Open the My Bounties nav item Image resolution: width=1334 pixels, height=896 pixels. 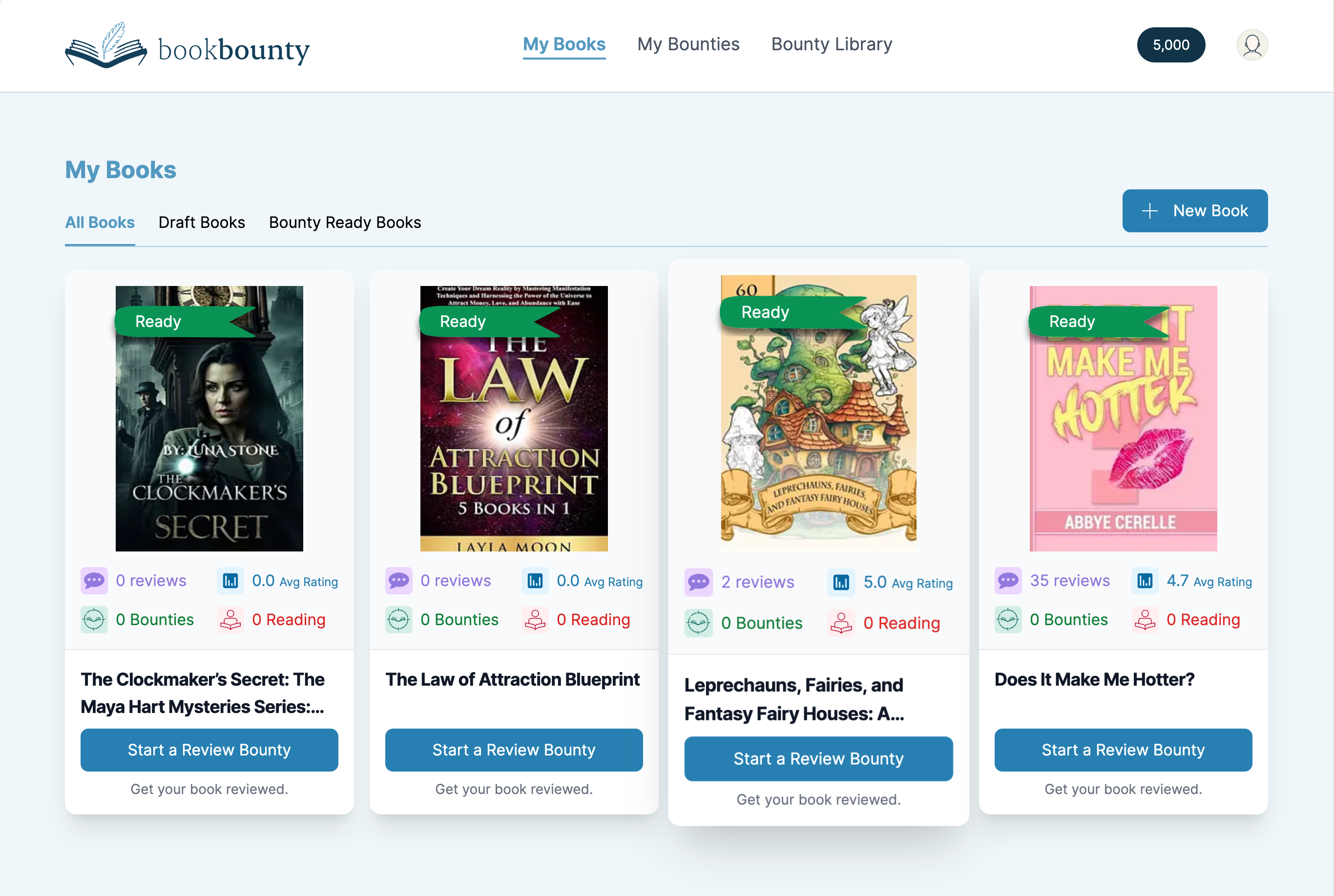point(688,44)
